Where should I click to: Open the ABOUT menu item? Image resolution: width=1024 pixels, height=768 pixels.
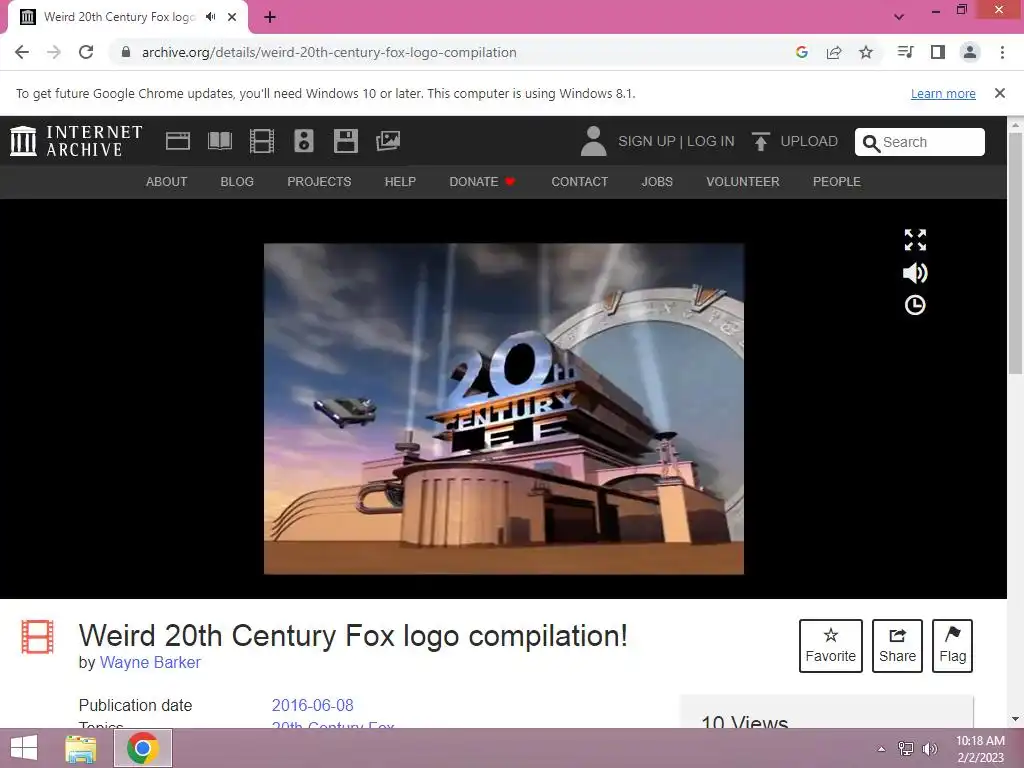(x=167, y=182)
